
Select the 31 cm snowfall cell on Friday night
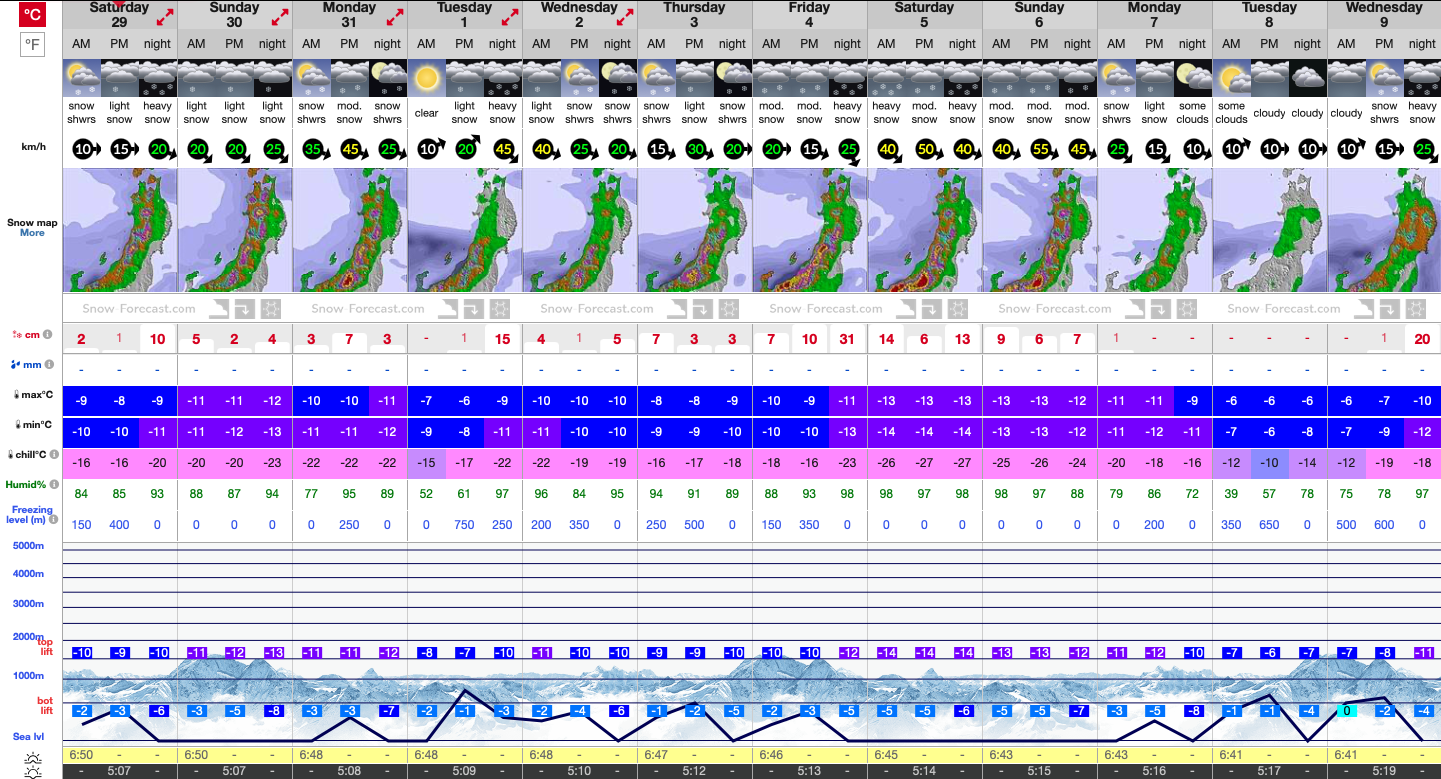(847, 339)
